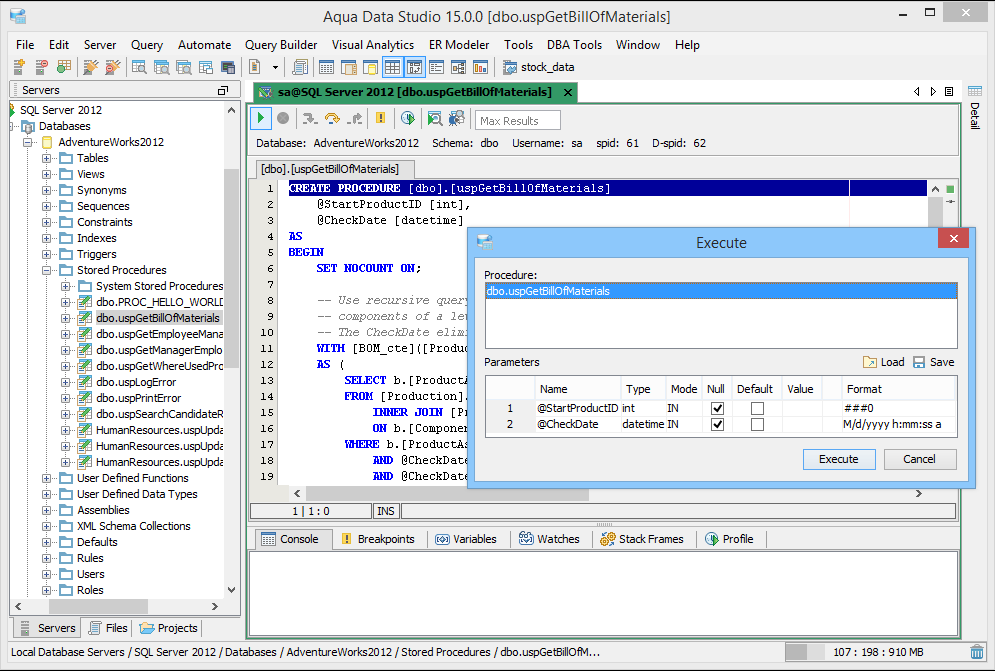Click the grid view toolbar icon
This screenshot has width=995, height=671.
click(x=392, y=67)
